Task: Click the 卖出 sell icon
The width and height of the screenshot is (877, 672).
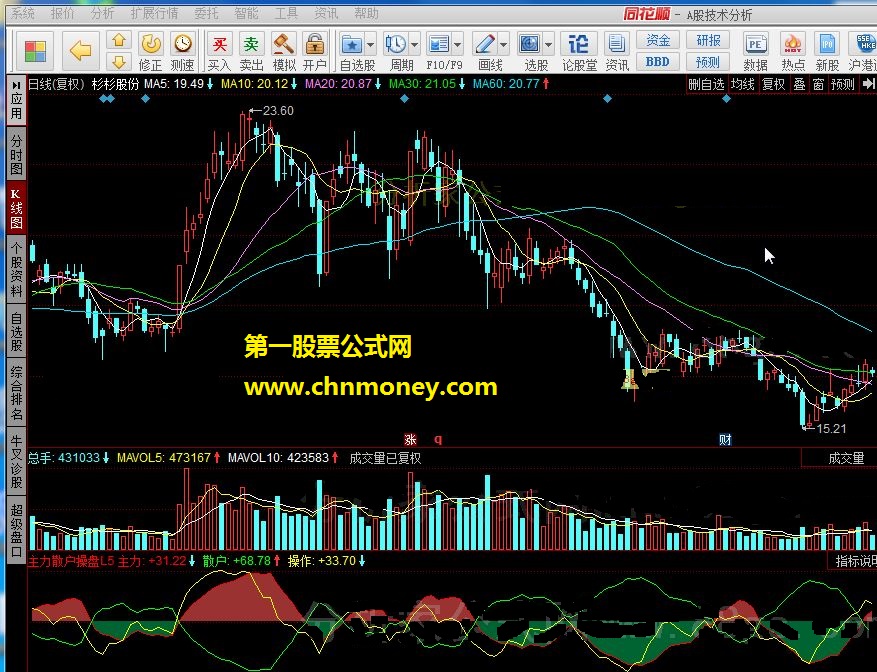Action: click(252, 52)
